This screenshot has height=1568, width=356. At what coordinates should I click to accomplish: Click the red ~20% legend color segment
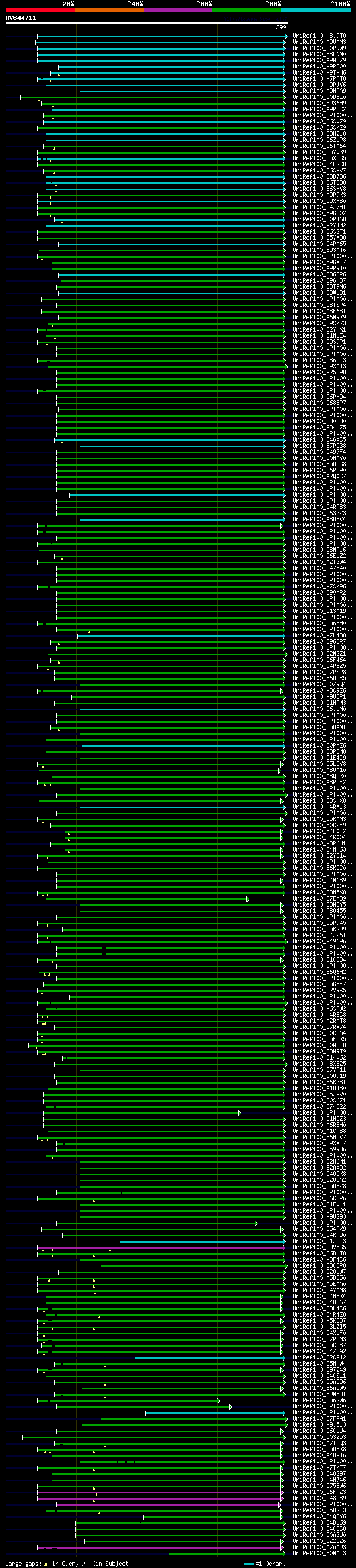(x=39, y=11)
